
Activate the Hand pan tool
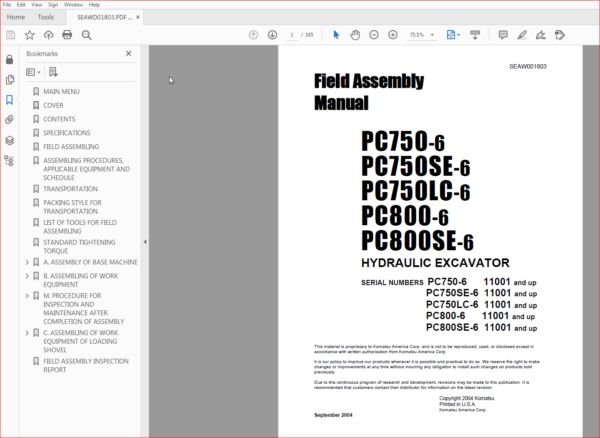click(x=355, y=35)
